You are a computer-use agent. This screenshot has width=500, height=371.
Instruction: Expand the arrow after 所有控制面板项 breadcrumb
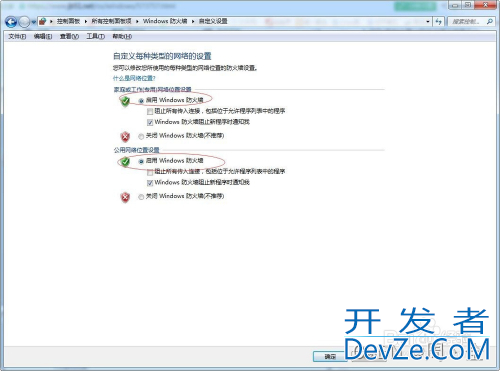coord(137,22)
